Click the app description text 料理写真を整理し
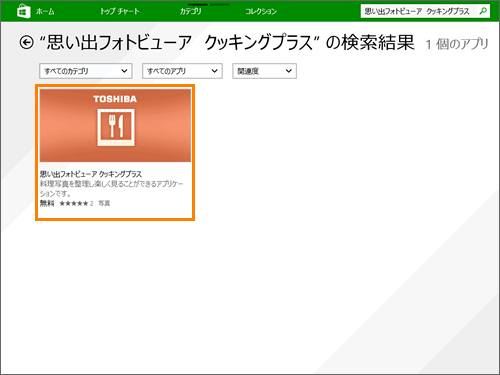The height and width of the screenshot is (375, 500). (111, 188)
